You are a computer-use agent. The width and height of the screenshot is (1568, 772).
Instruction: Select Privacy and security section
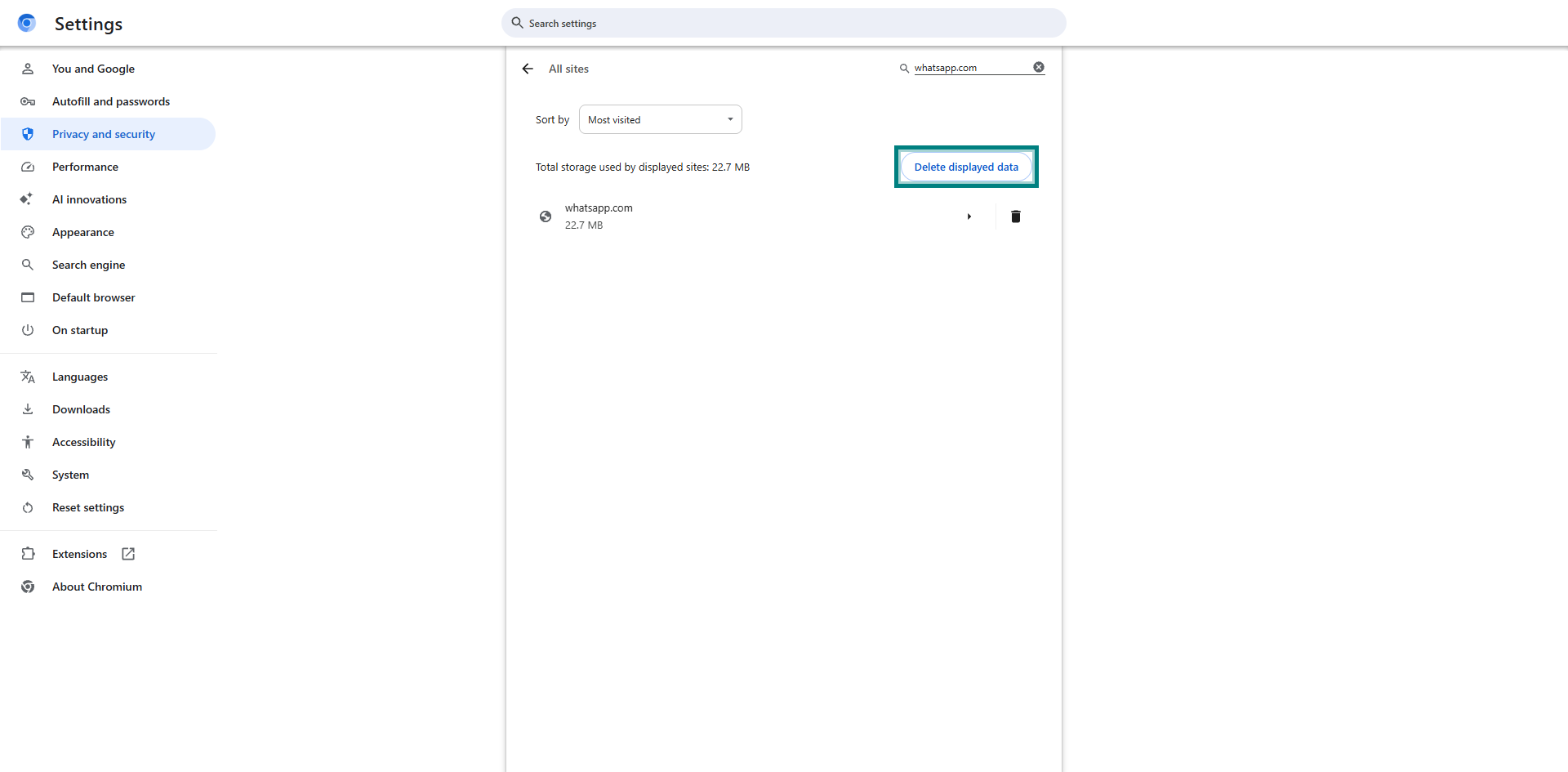click(x=108, y=134)
